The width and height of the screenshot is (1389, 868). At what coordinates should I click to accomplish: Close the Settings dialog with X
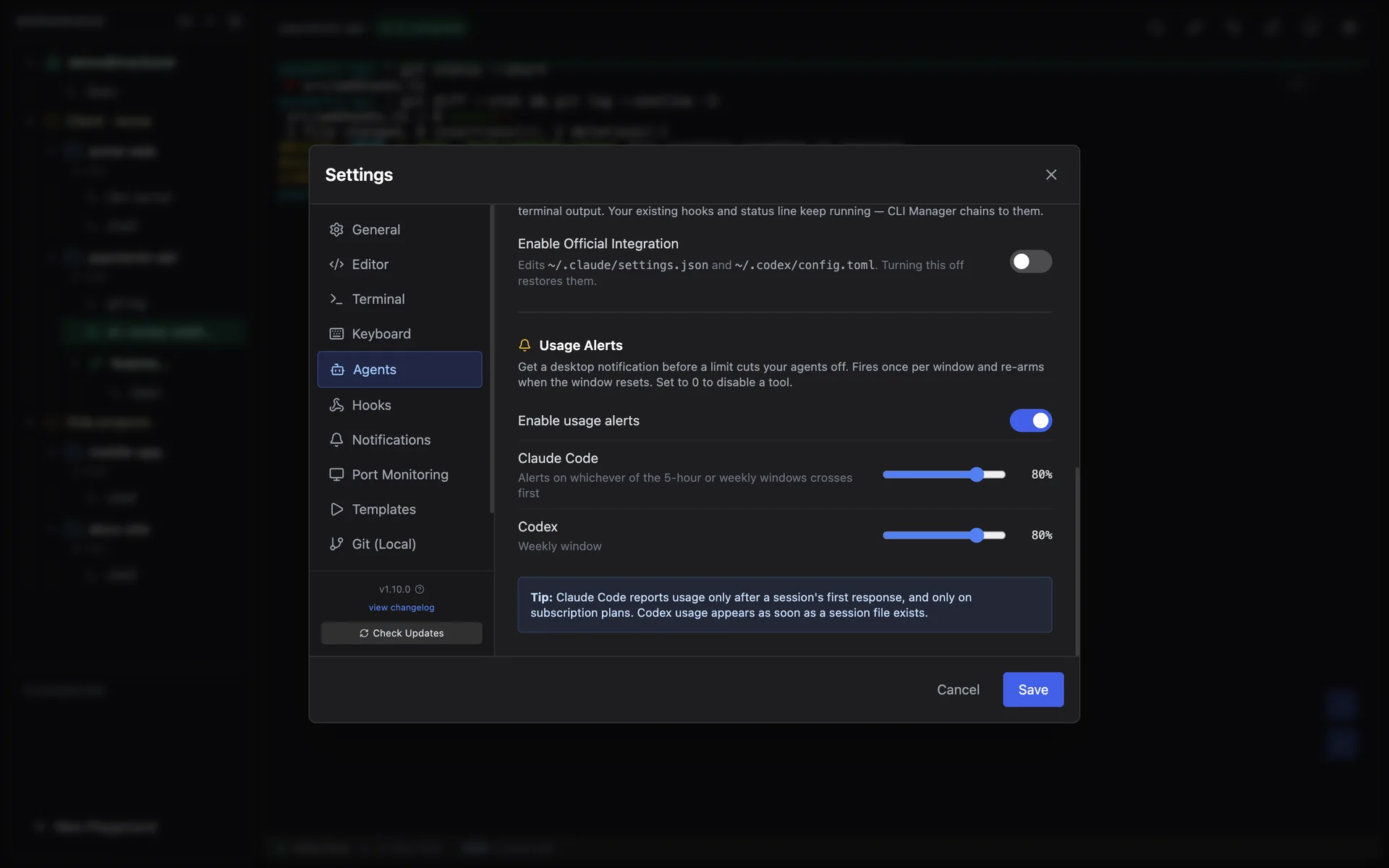pos(1051,174)
